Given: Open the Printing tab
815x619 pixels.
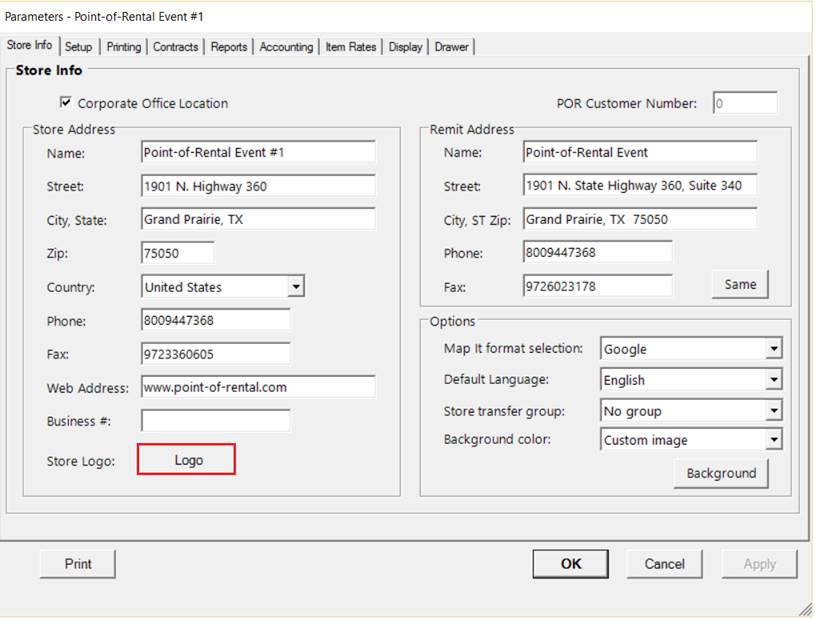Looking at the screenshot, I should tap(124, 47).
